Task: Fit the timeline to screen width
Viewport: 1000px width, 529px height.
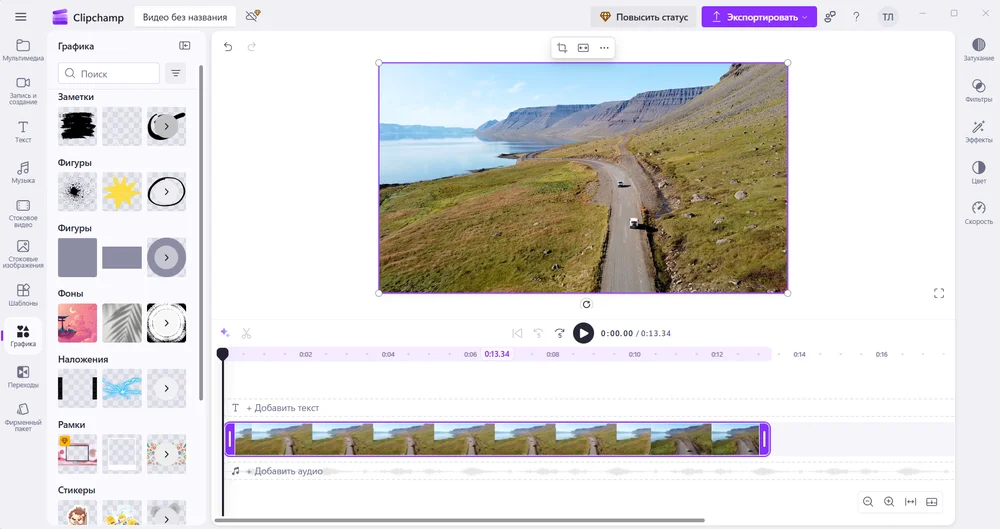Action: point(910,502)
